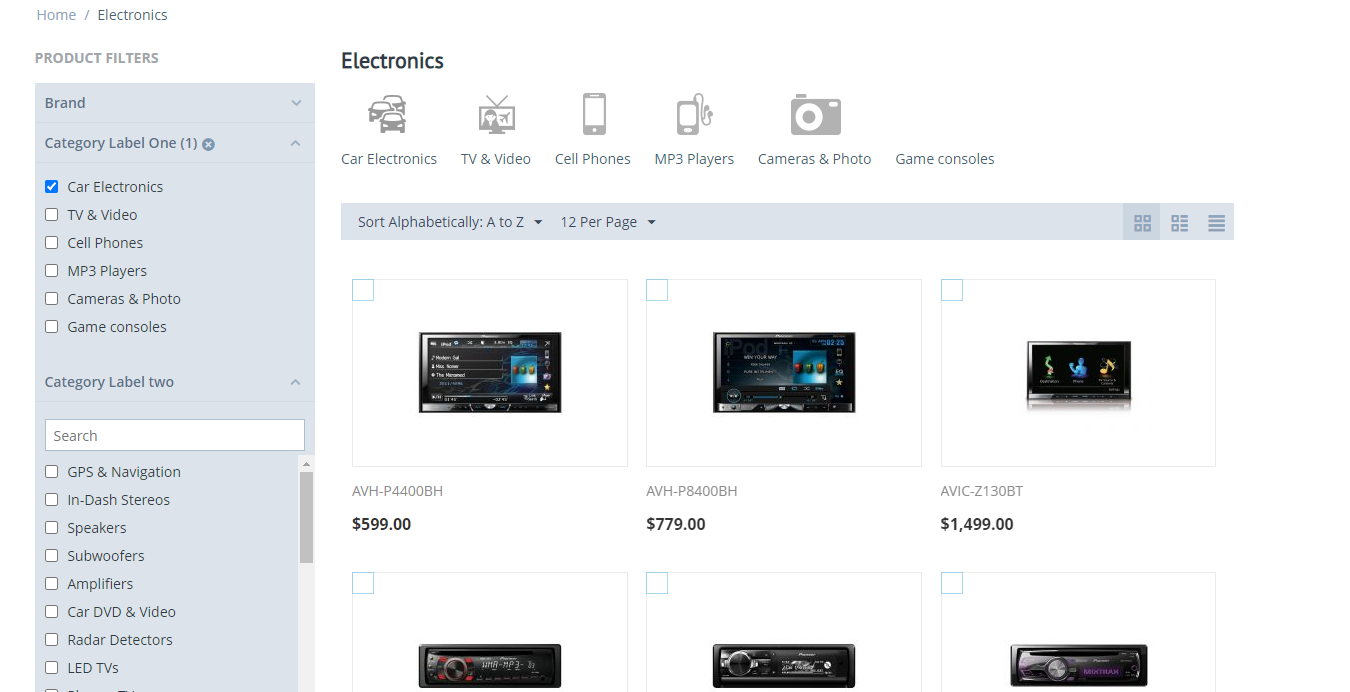1350x692 pixels.
Task: Go to Home breadcrumb link
Action: point(56,15)
